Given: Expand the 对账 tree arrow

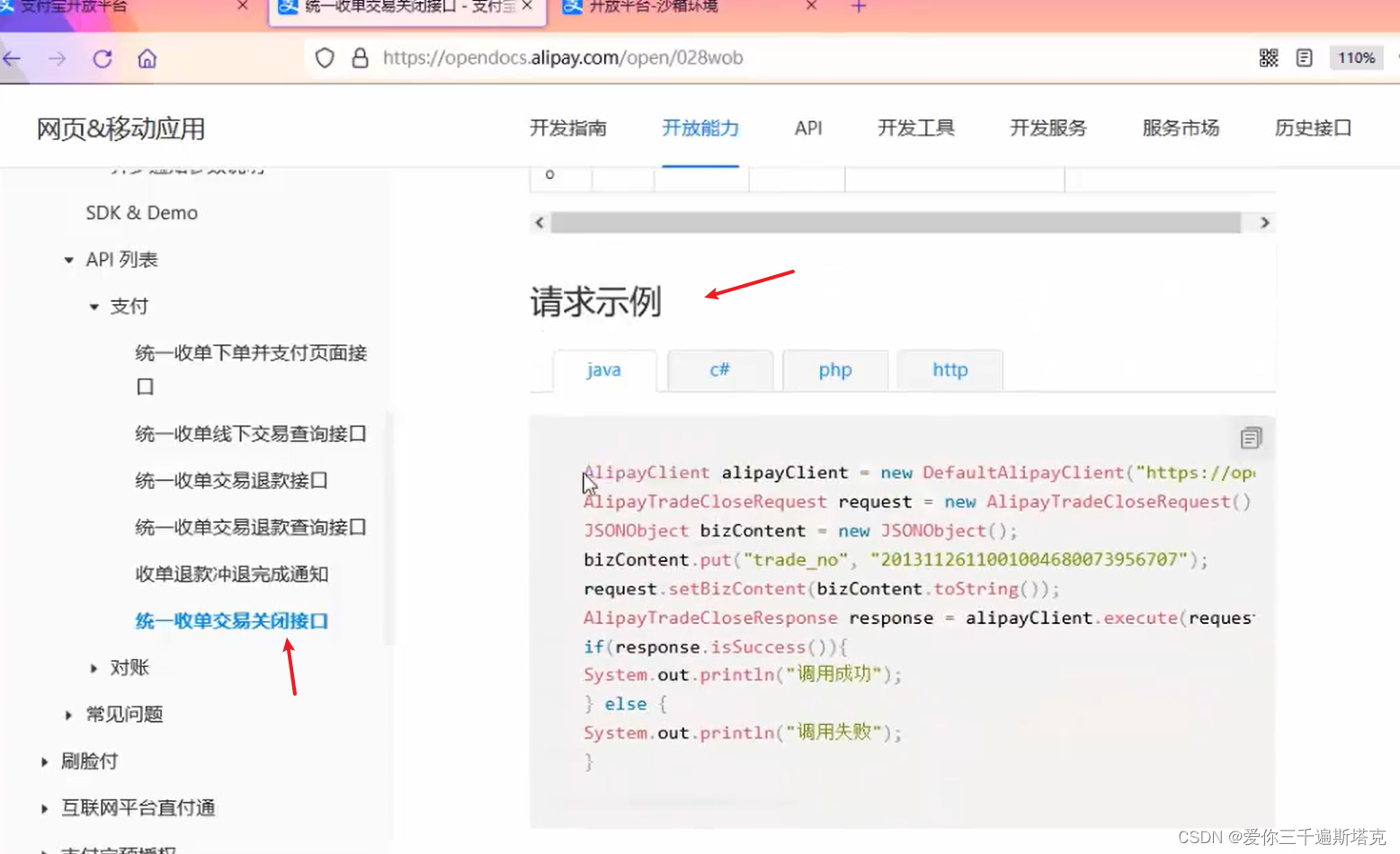Looking at the screenshot, I should click(x=94, y=668).
